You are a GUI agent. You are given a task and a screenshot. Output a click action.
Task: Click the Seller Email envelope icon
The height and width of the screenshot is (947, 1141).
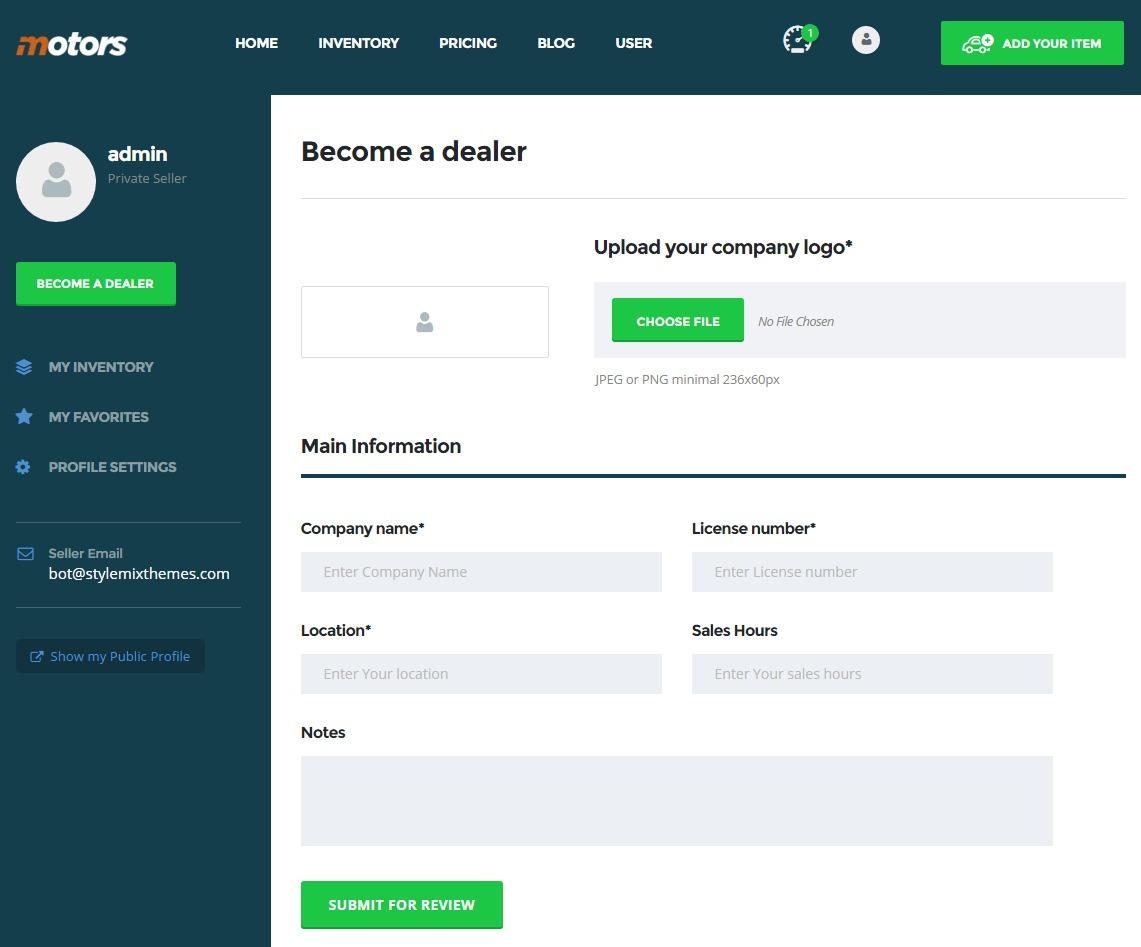[25, 554]
